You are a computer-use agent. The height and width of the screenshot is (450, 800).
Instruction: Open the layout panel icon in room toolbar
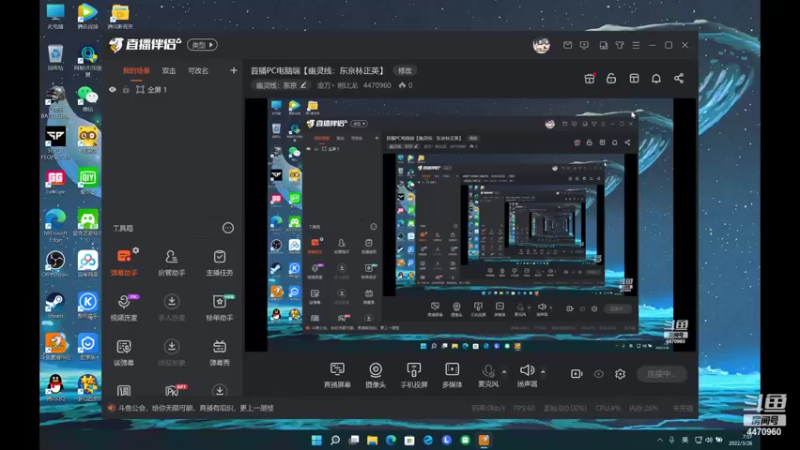(x=634, y=78)
